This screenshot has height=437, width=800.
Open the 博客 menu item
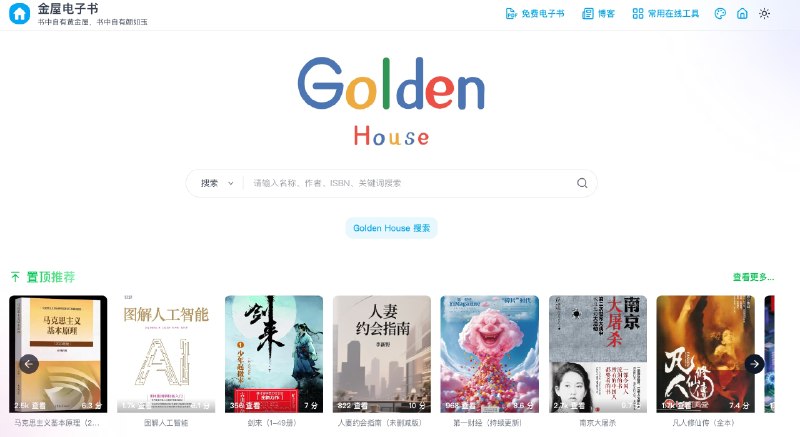598,14
